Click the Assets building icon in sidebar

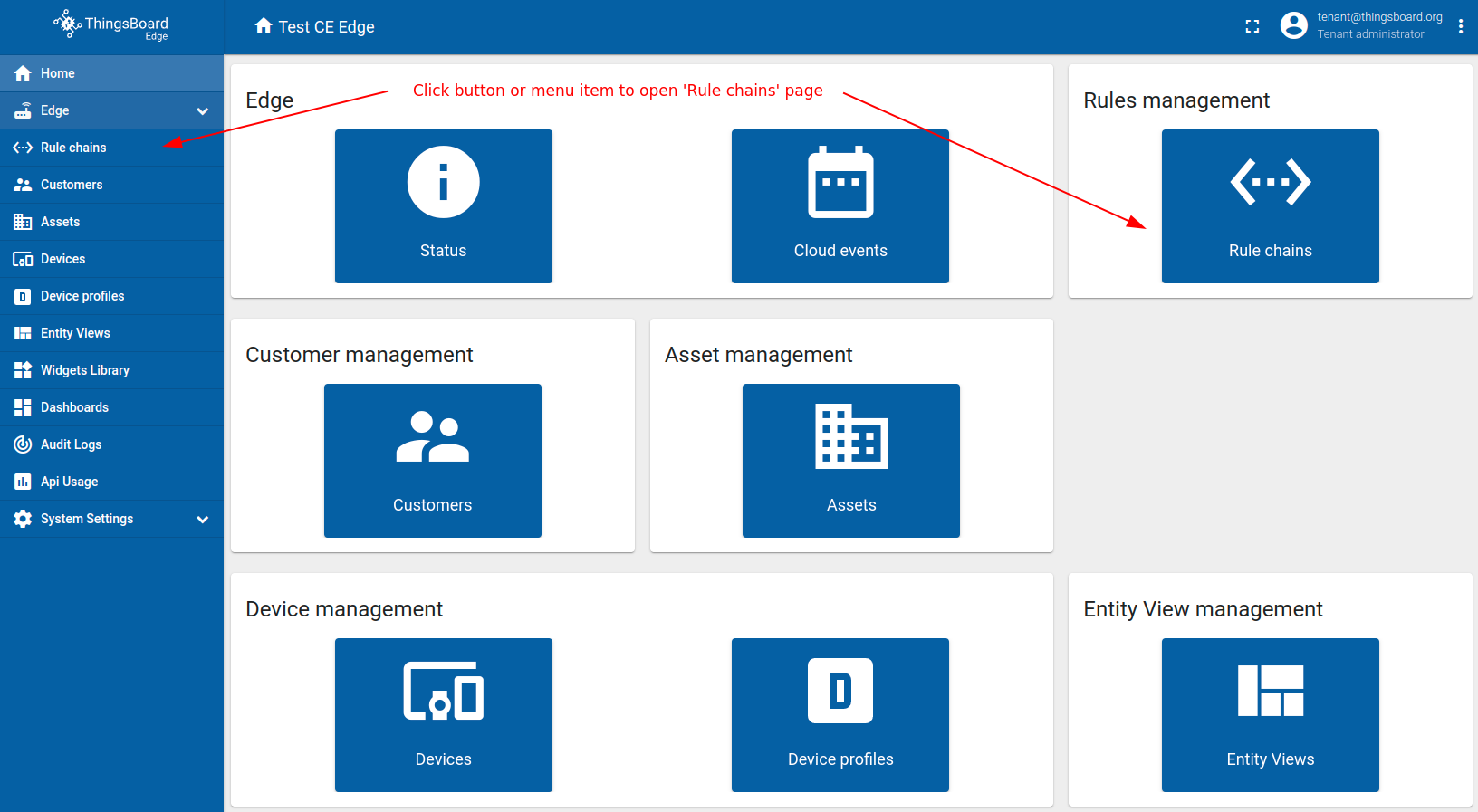[23, 222]
